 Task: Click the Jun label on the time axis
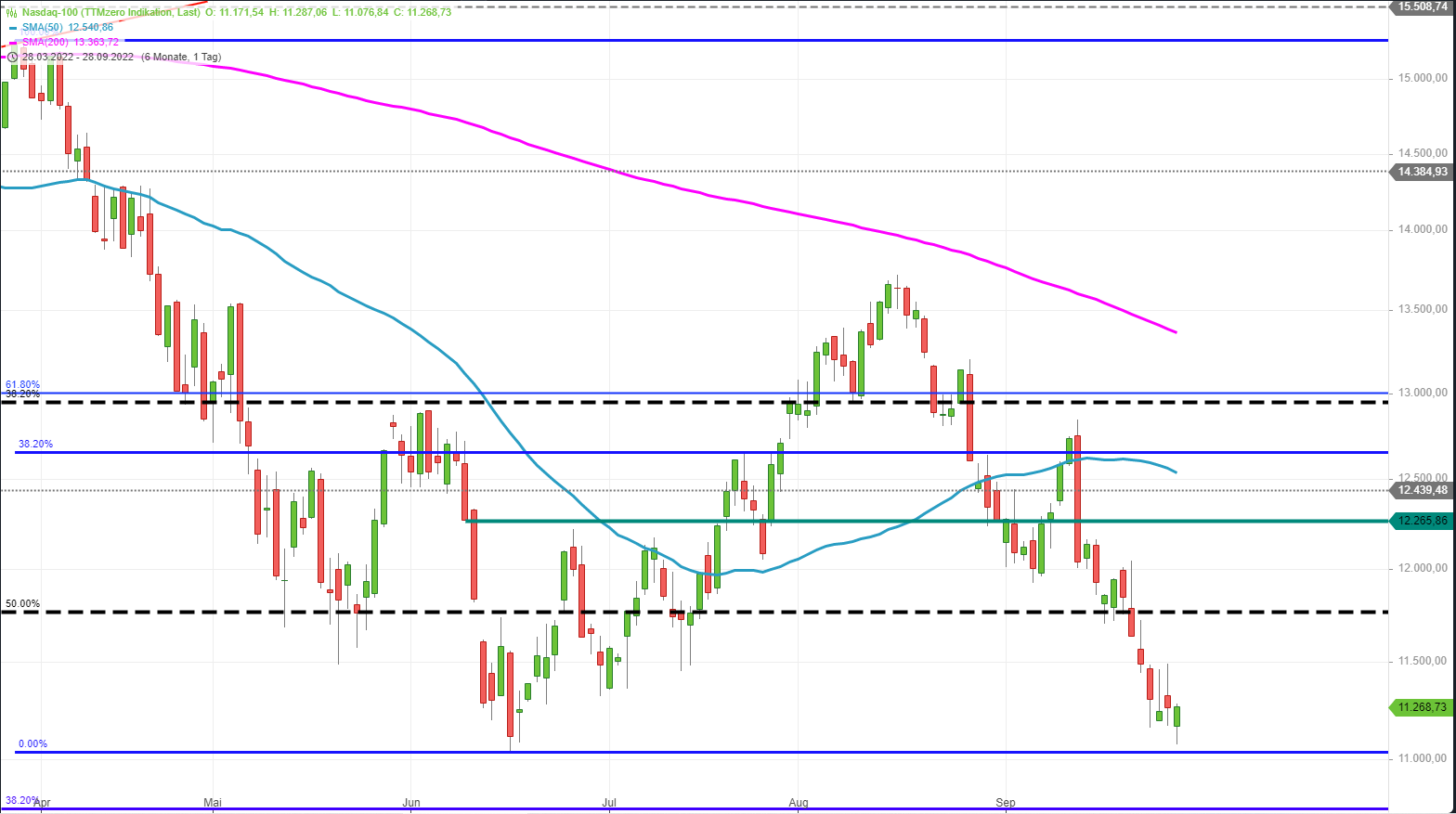(411, 802)
